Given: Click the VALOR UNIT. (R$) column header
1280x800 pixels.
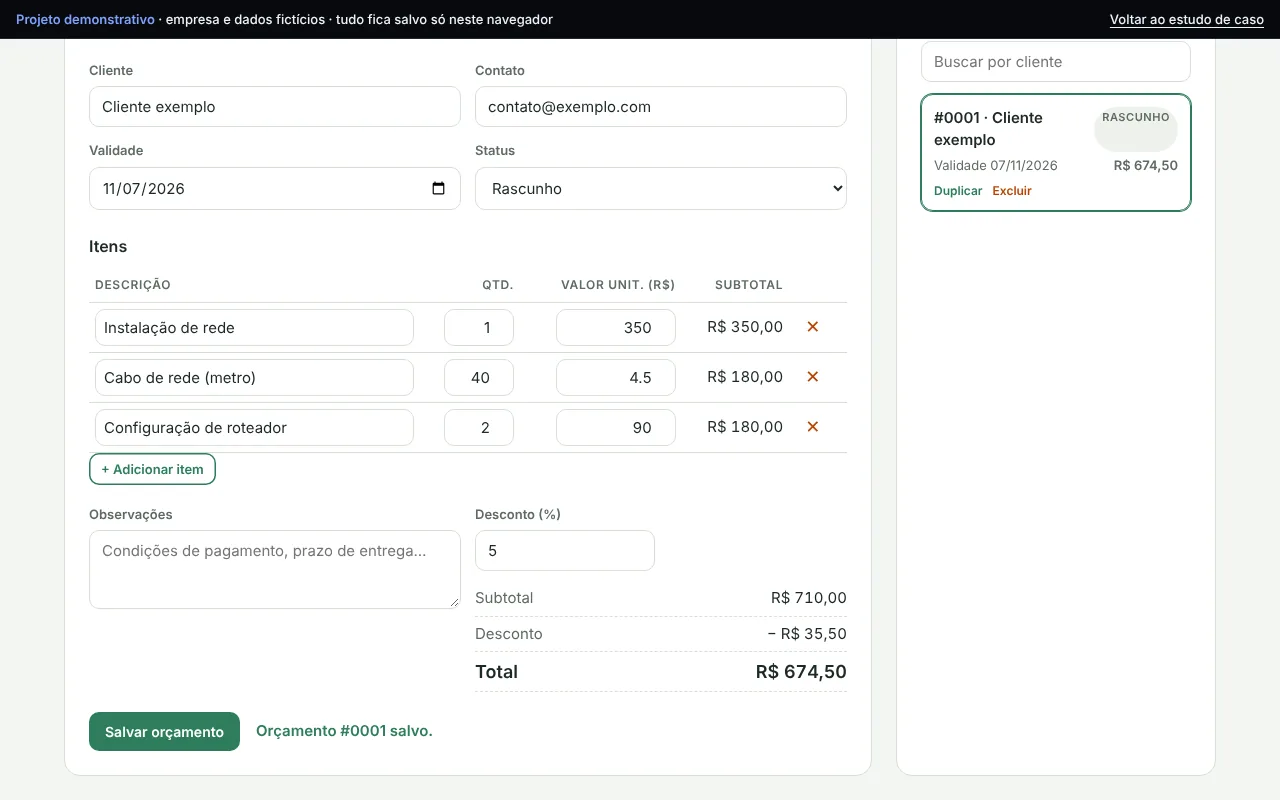Looking at the screenshot, I should [x=618, y=285].
